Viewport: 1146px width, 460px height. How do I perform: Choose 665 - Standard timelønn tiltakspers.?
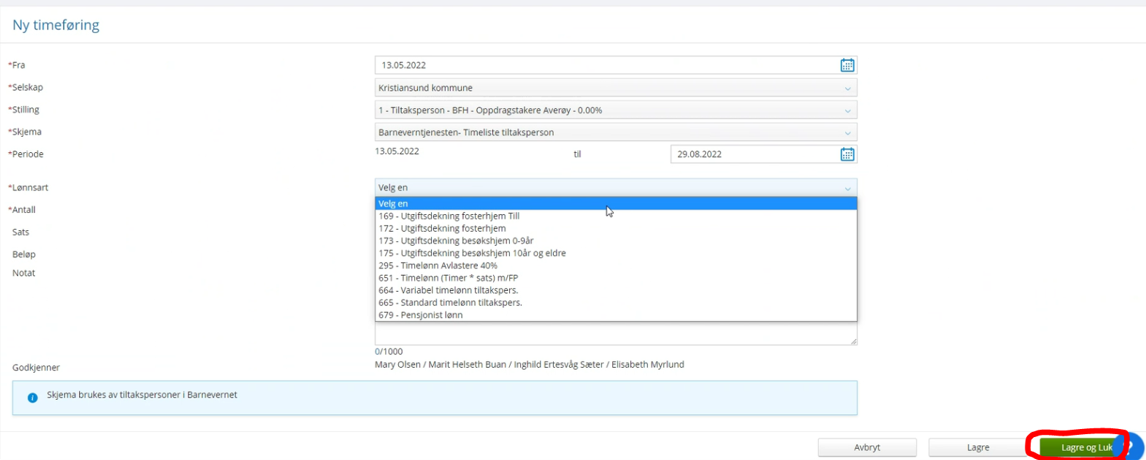(615, 303)
